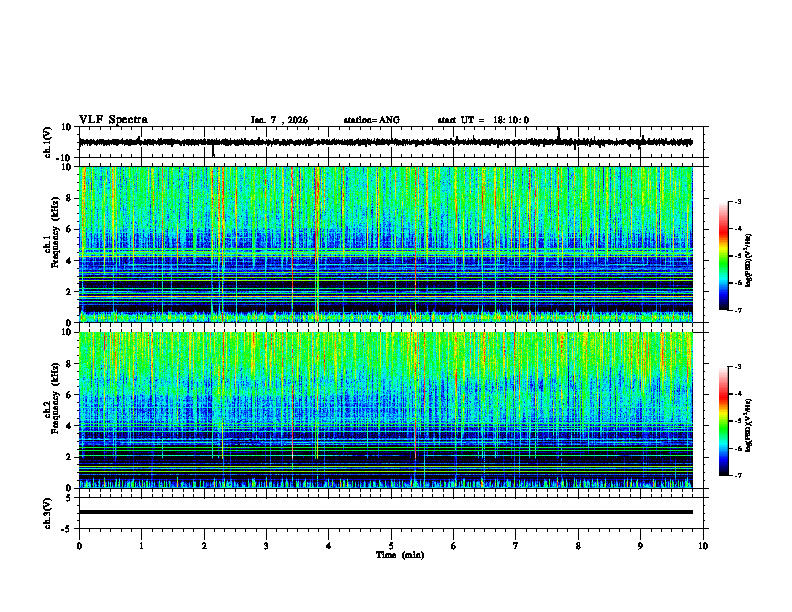Click time axis tick label "8"
Viewport: 792px width, 612px height.
[578, 545]
